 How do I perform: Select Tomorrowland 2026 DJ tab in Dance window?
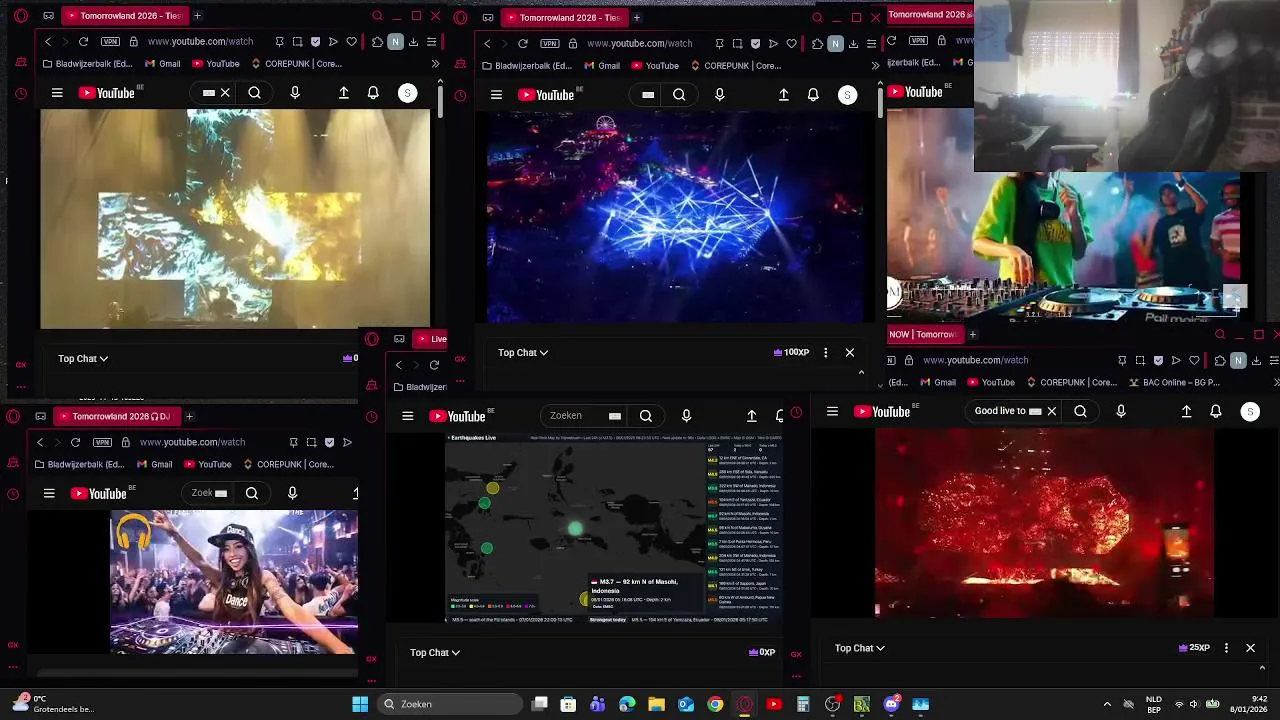tap(116, 416)
